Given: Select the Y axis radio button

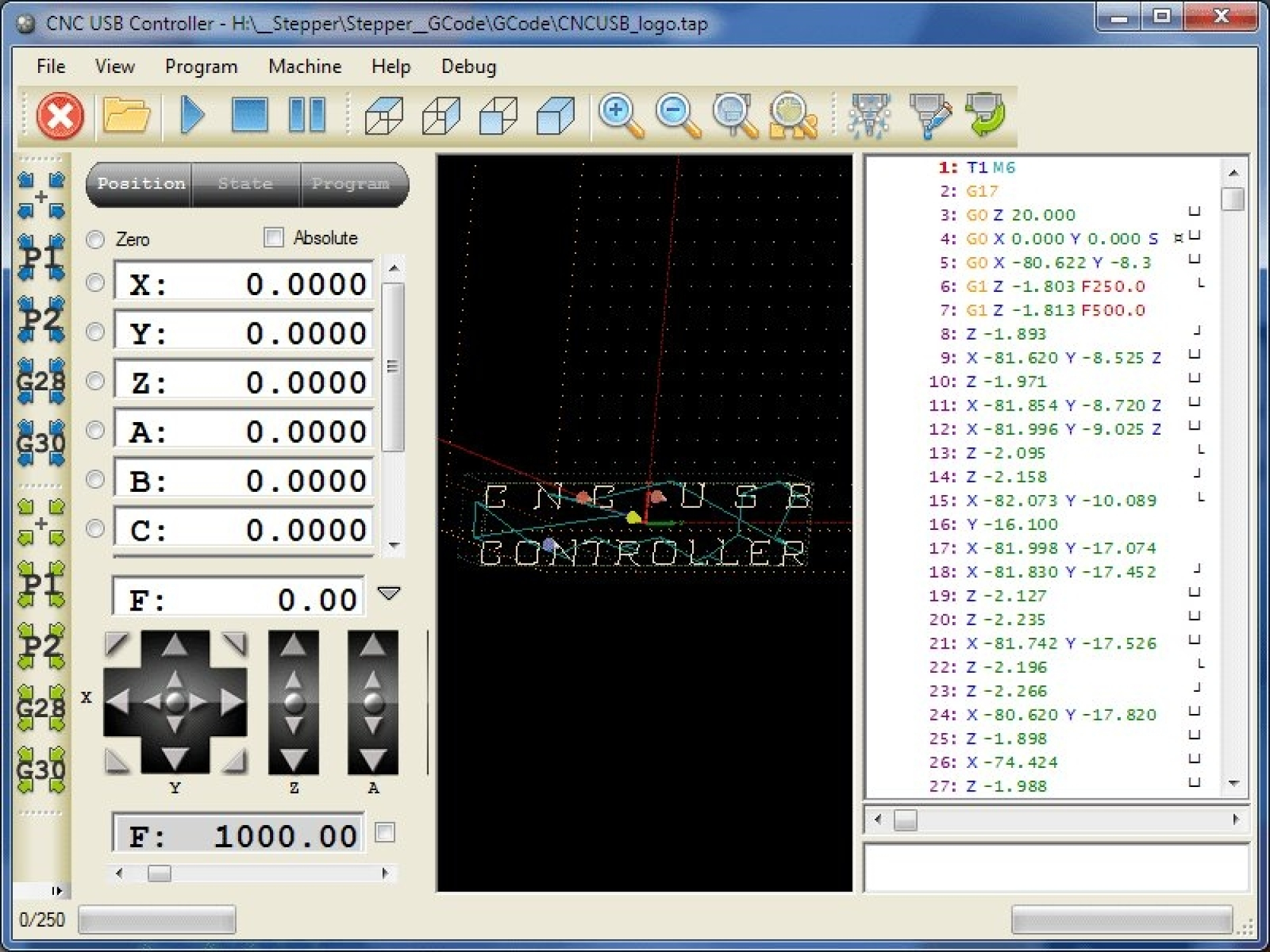Looking at the screenshot, I should (x=95, y=331).
